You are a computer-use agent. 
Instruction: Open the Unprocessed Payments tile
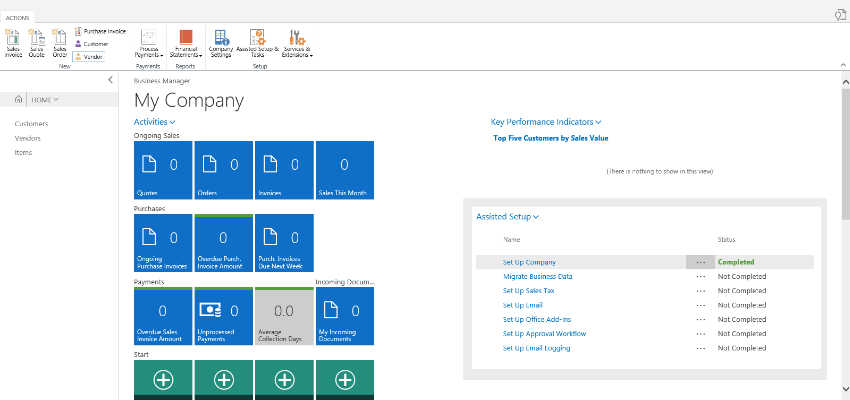(x=223, y=316)
